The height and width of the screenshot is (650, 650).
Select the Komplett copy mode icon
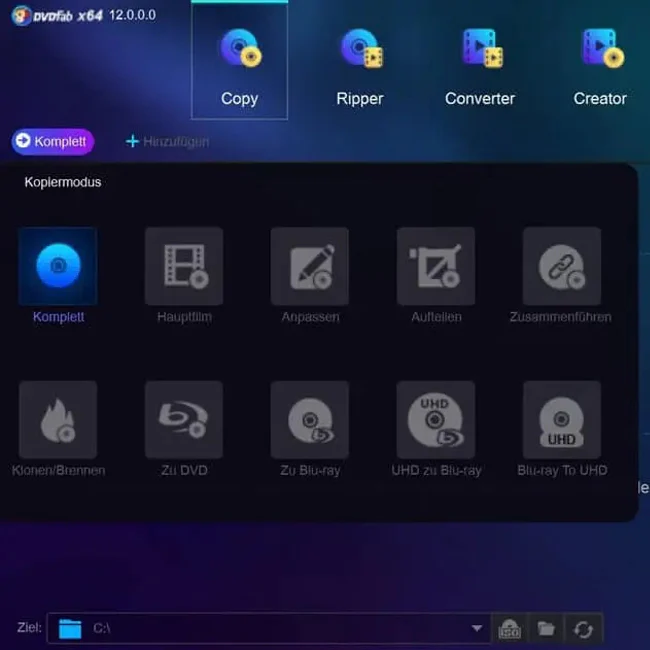pyautogui.click(x=58, y=266)
